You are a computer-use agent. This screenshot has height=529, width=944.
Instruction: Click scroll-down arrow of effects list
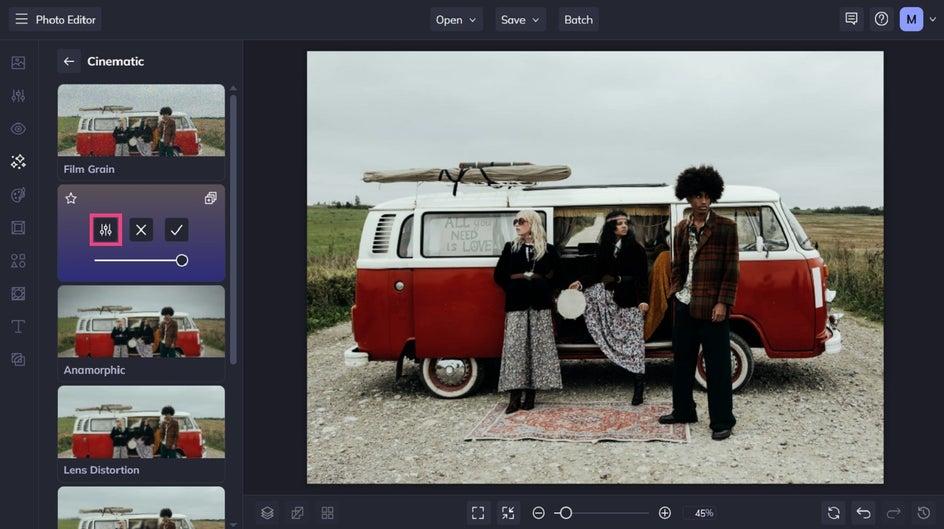[x=233, y=525]
